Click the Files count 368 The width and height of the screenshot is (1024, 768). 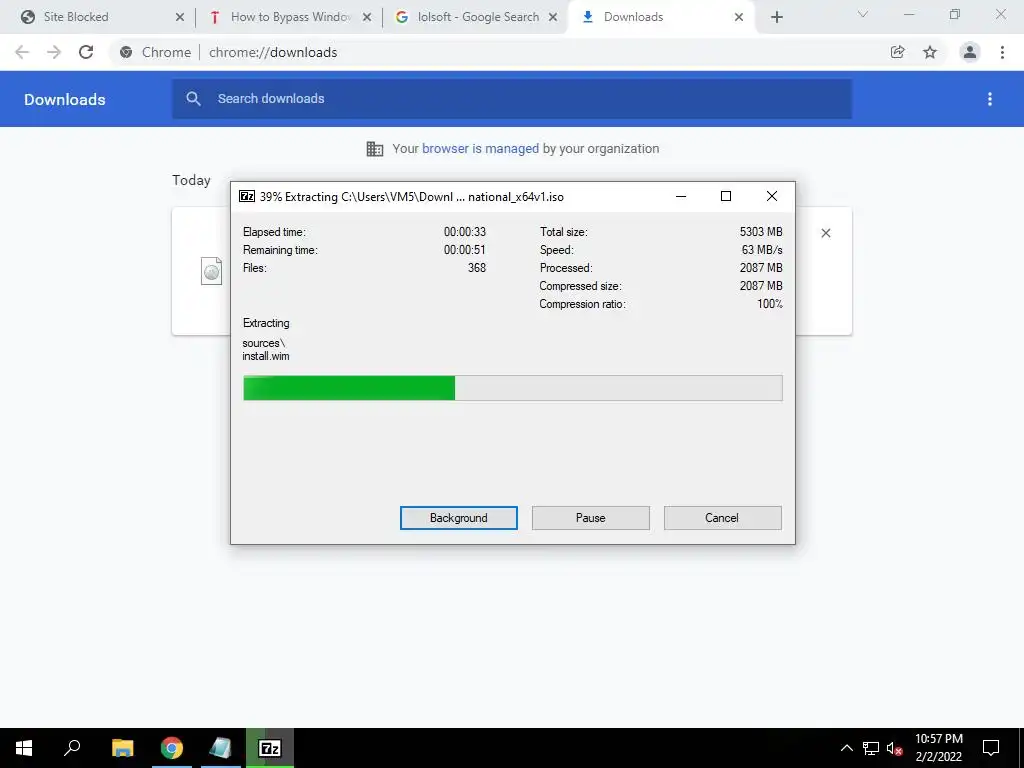477,268
